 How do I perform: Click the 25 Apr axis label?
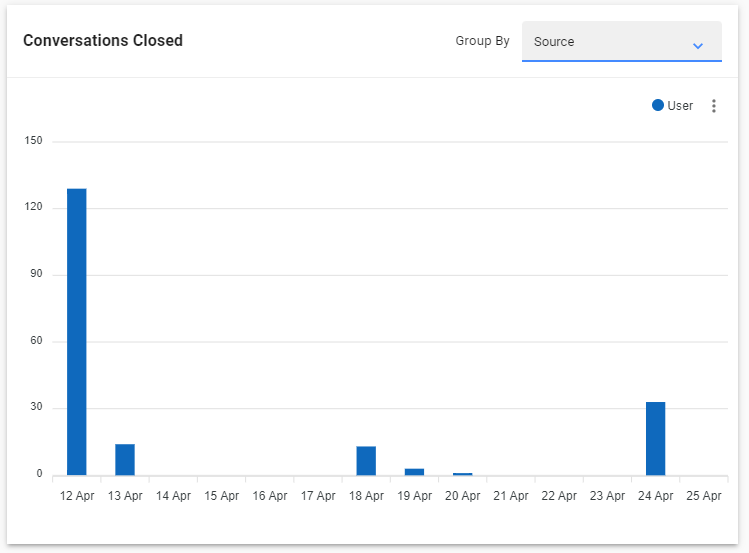(704, 495)
